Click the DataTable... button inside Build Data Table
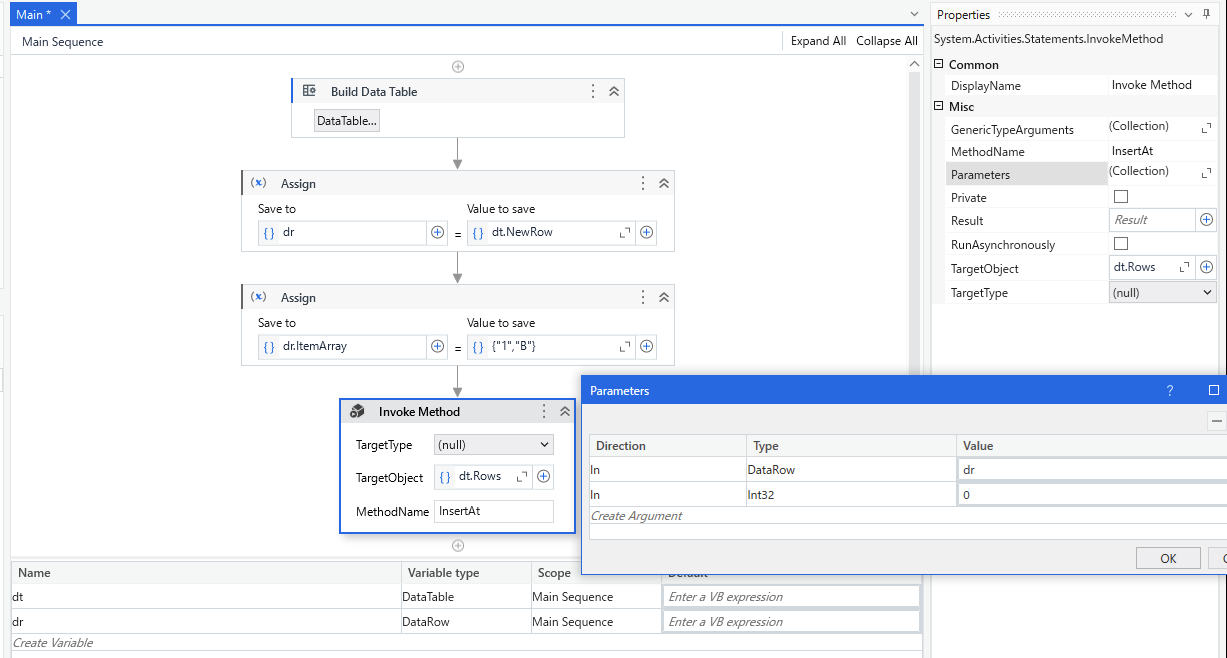 click(x=347, y=120)
